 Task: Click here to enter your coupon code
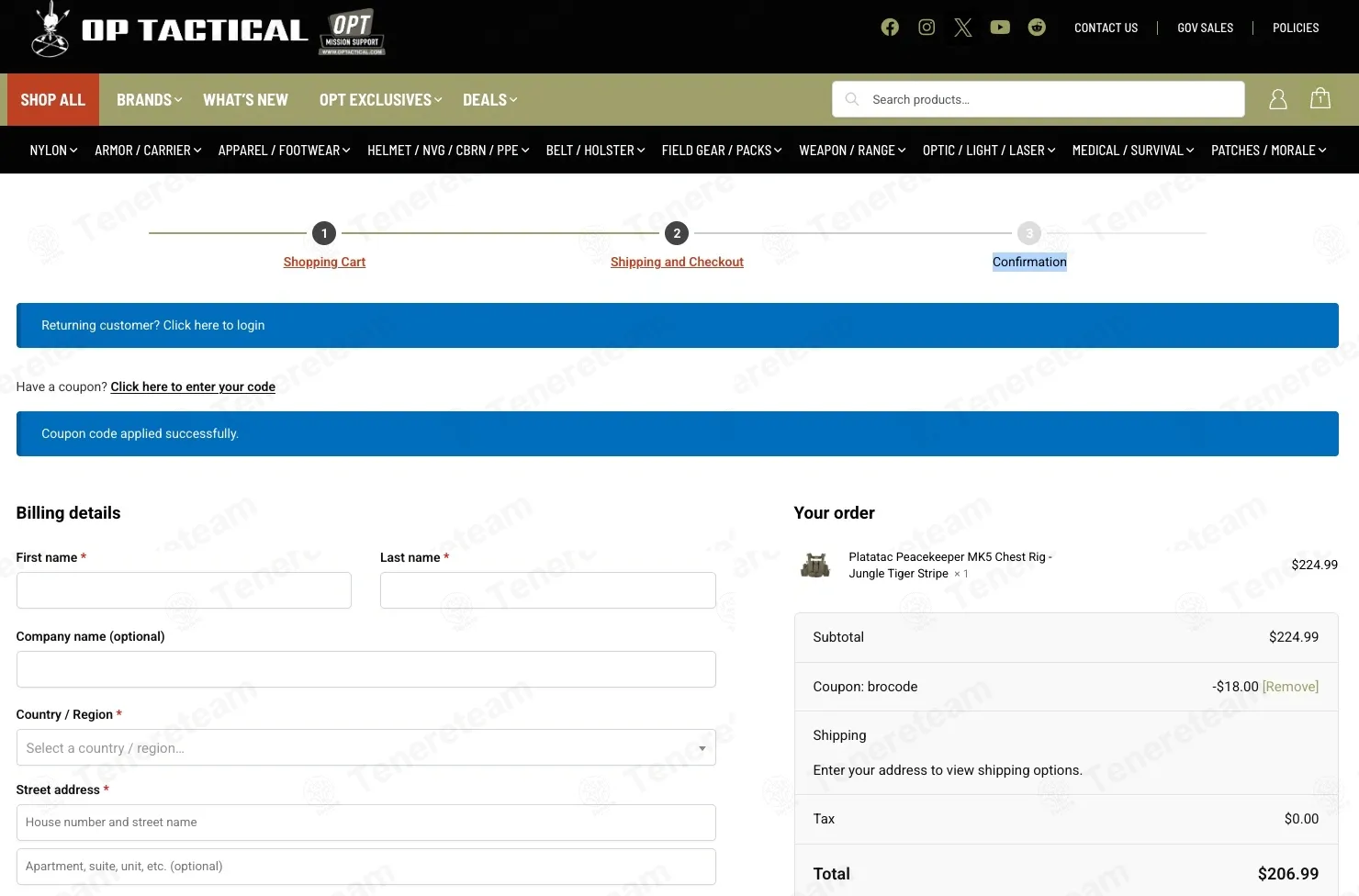pyautogui.click(x=193, y=387)
